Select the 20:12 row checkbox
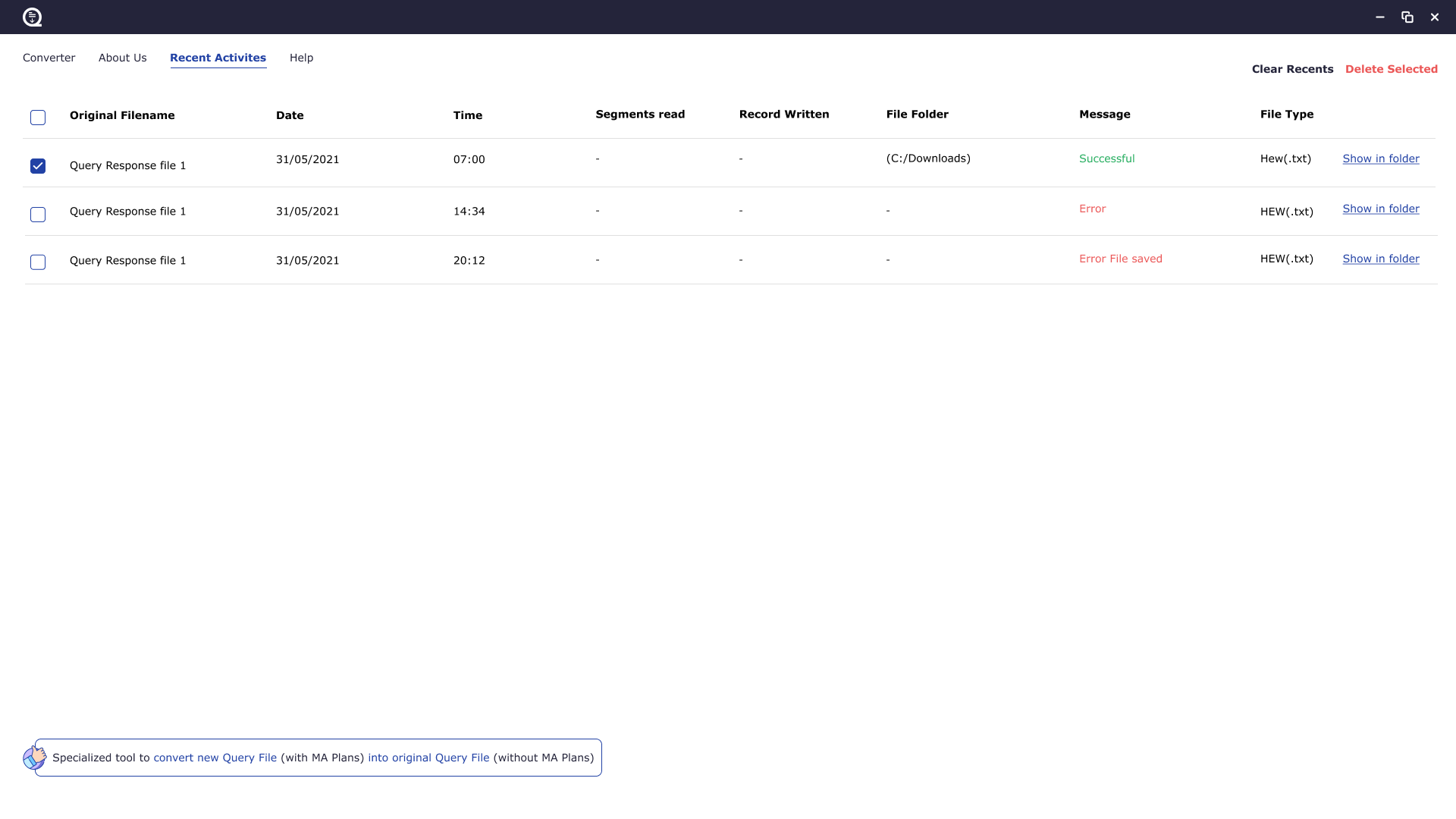The width and height of the screenshot is (1456, 819). (38, 262)
